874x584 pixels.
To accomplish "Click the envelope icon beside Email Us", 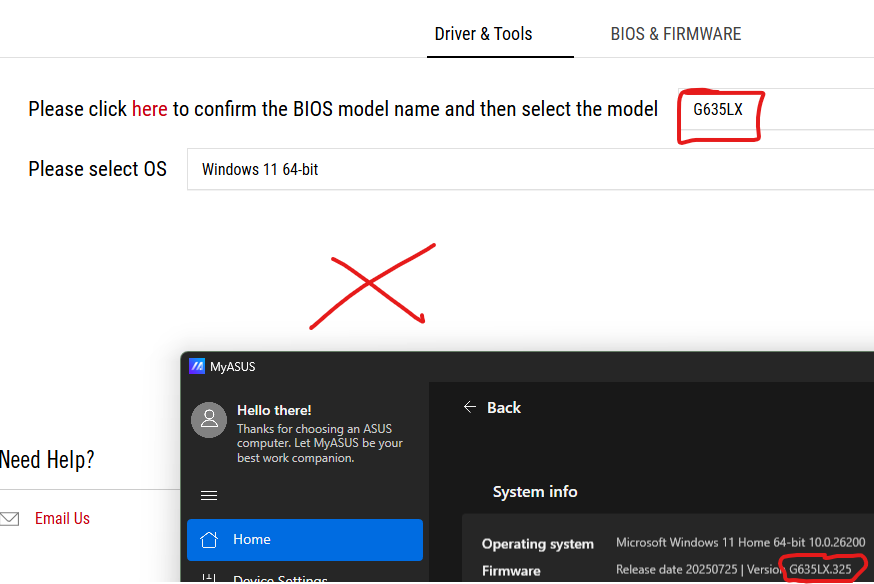I will click(9, 519).
